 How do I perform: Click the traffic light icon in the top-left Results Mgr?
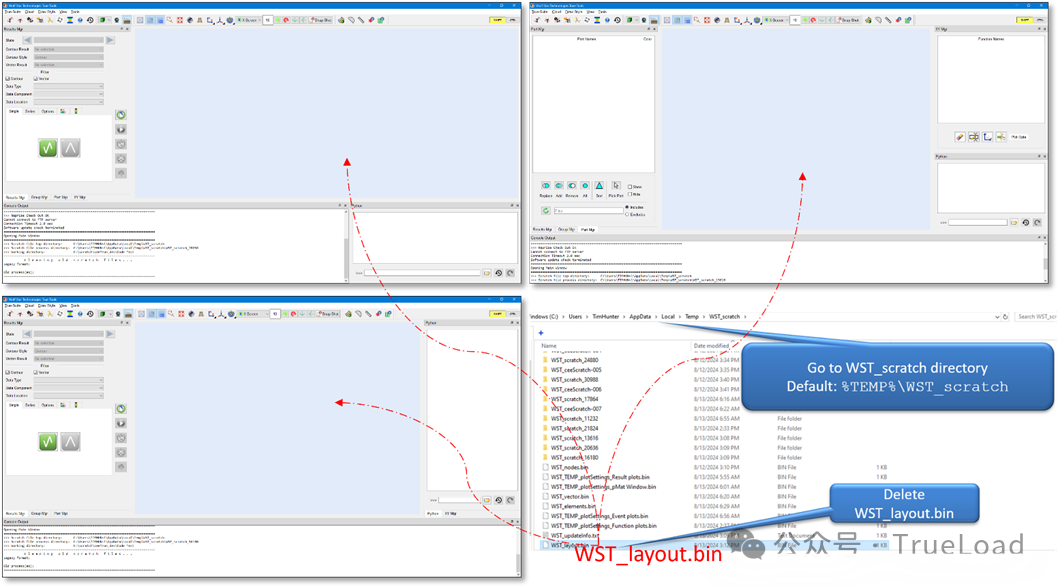[x=76, y=111]
